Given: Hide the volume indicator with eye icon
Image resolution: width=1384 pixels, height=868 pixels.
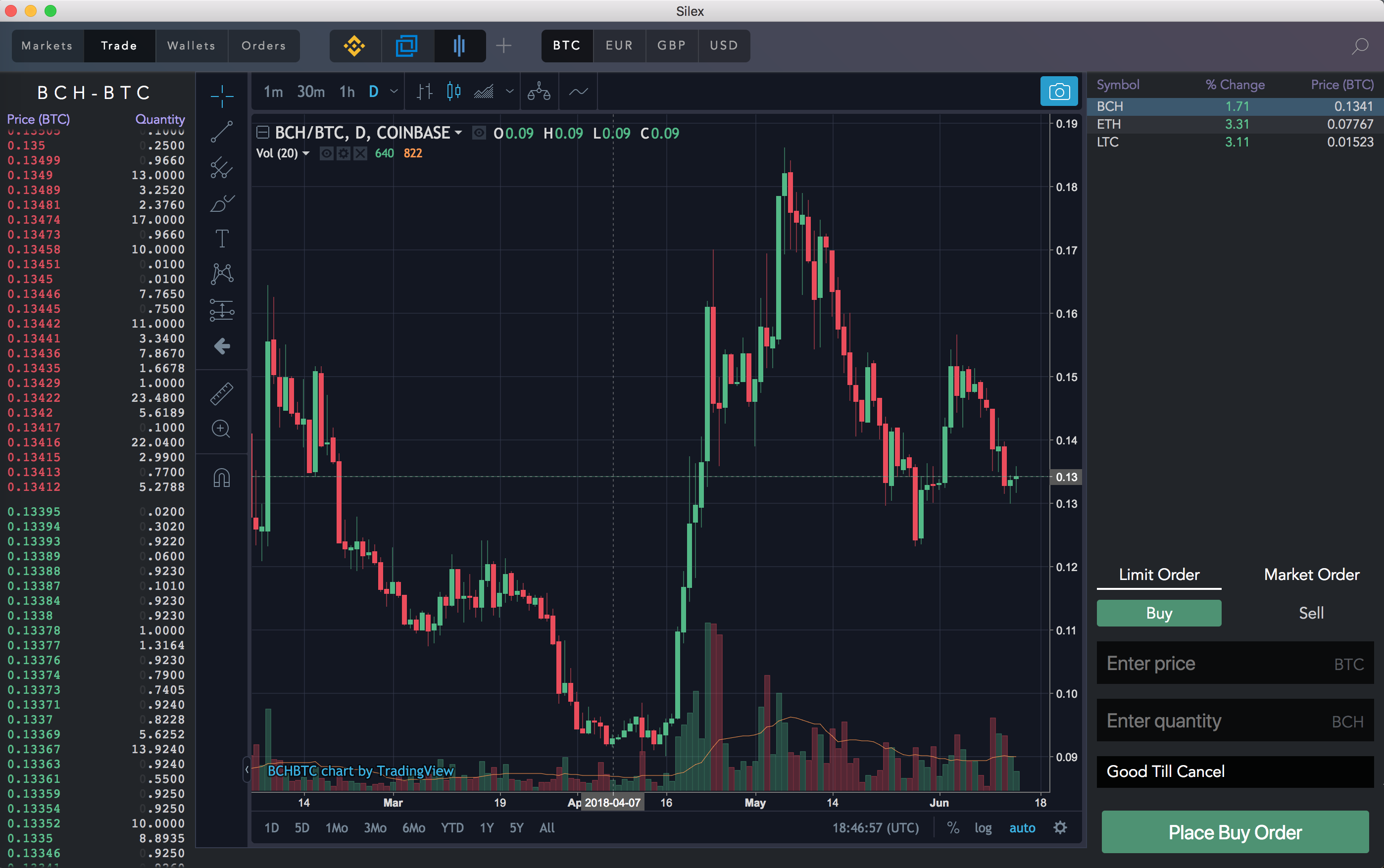Looking at the screenshot, I should pos(326,153).
